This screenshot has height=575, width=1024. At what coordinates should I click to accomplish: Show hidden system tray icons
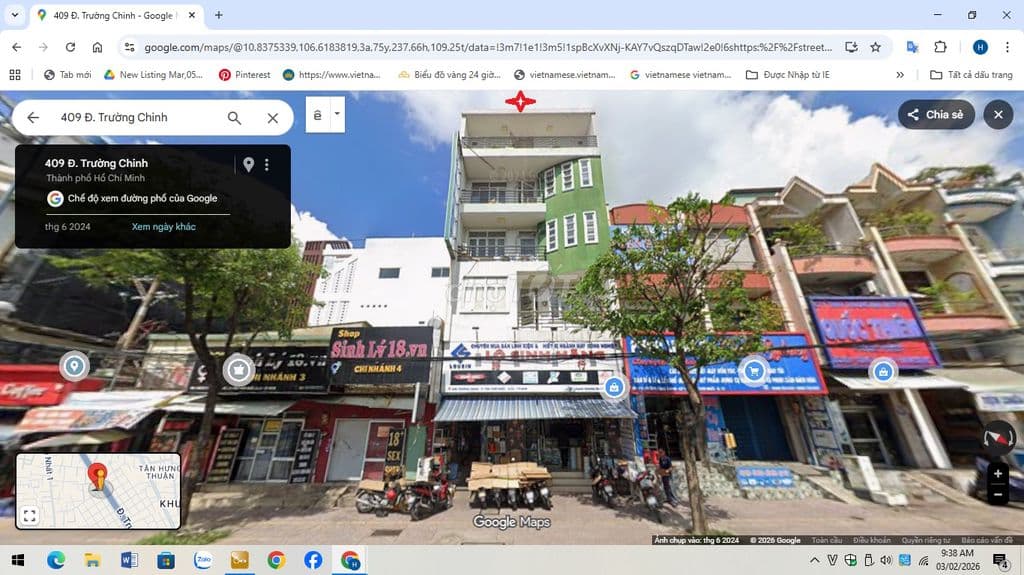click(815, 560)
